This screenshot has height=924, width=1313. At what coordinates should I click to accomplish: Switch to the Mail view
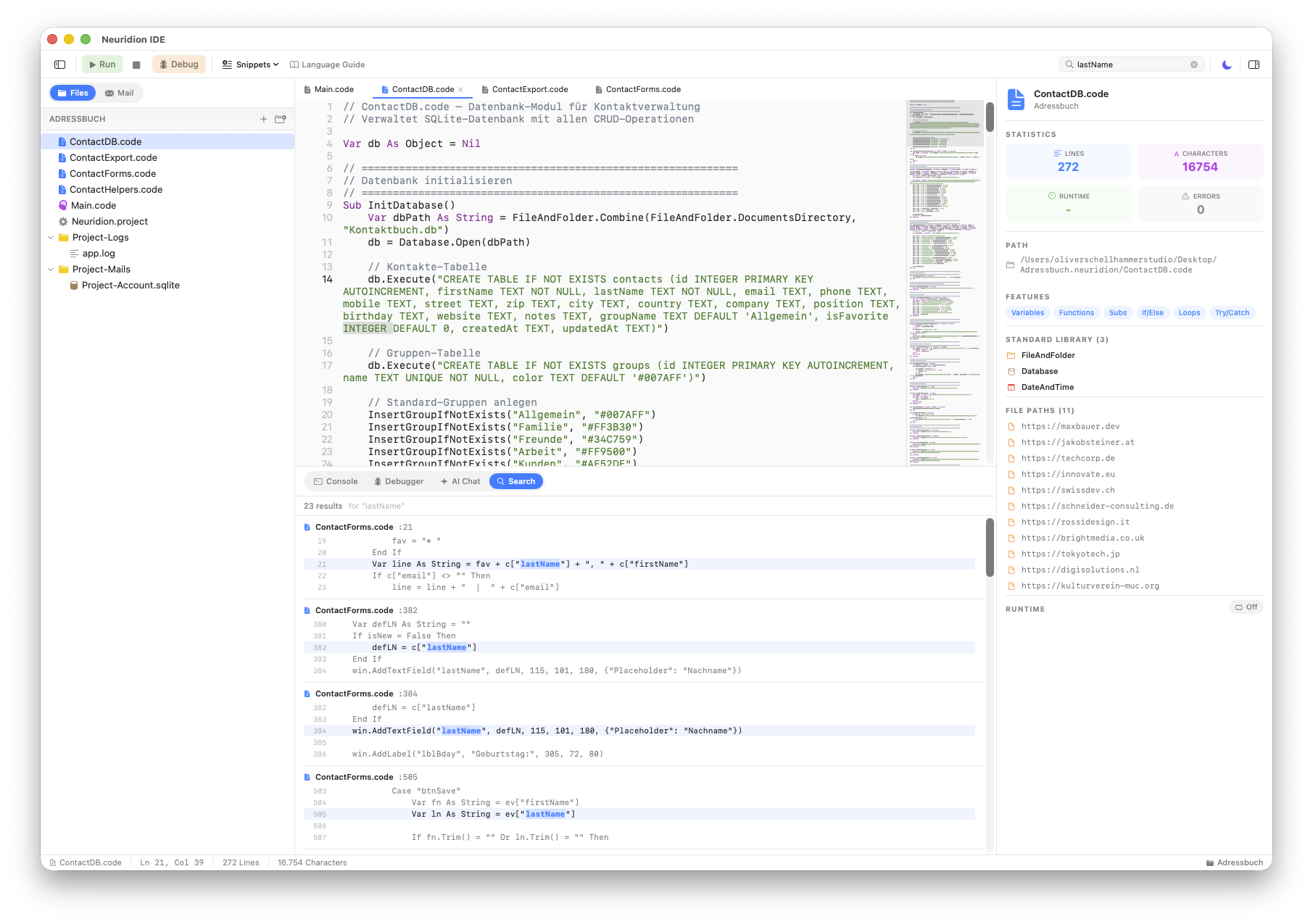click(x=119, y=93)
